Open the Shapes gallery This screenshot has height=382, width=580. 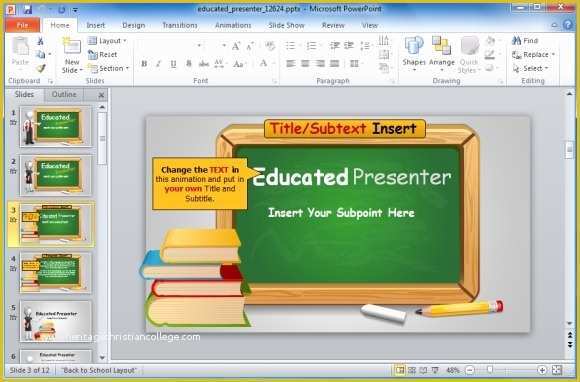pos(414,54)
